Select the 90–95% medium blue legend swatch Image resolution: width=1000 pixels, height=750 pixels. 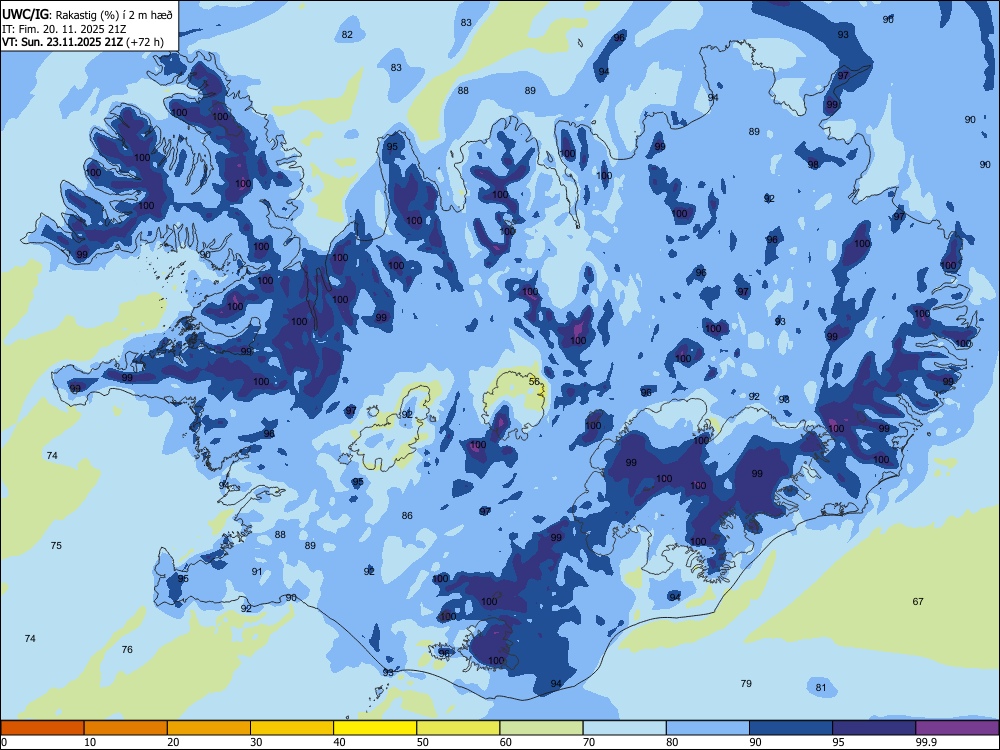click(791, 728)
